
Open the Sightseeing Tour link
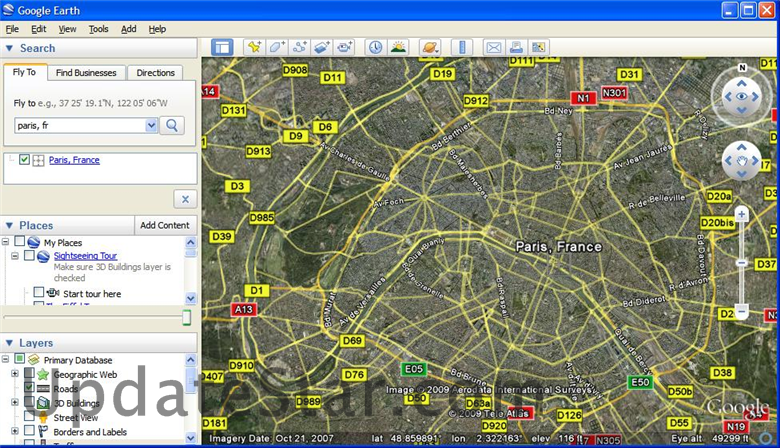pyautogui.click(x=85, y=256)
